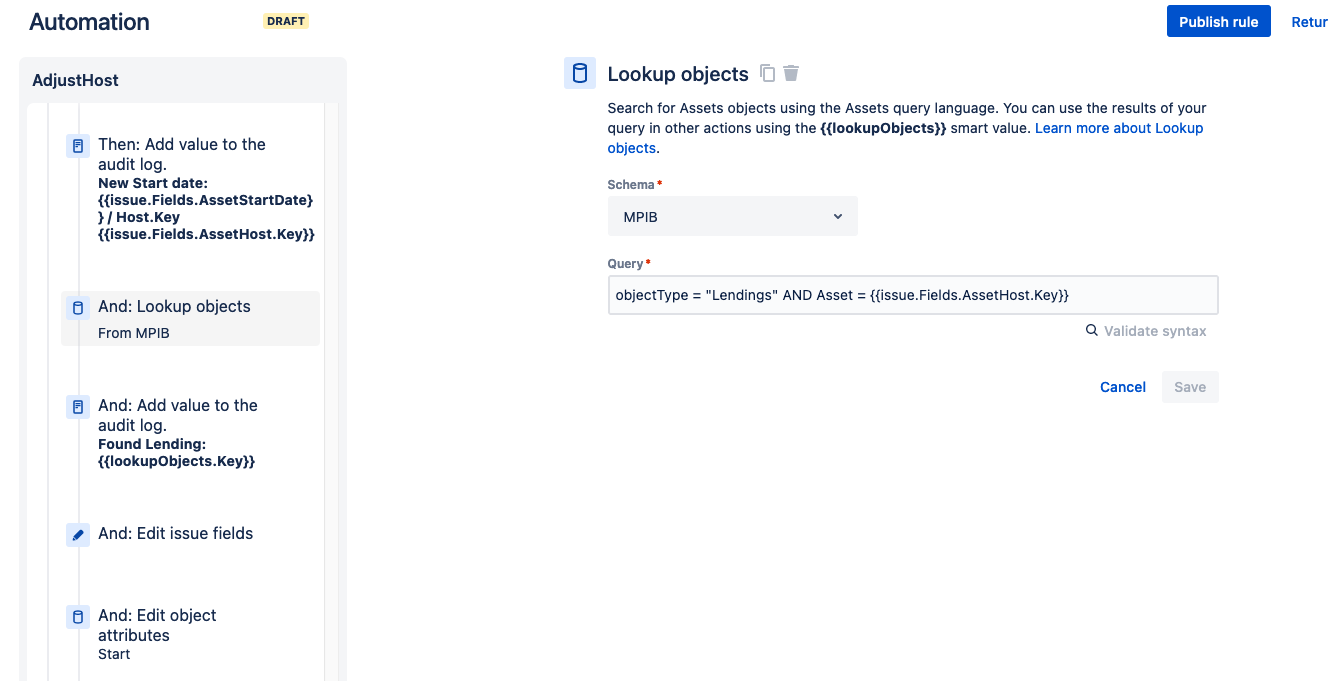Click the audit log icon for Found Lending step
The width and height of the screenshot is (1329, 681).
pos(78,407)
